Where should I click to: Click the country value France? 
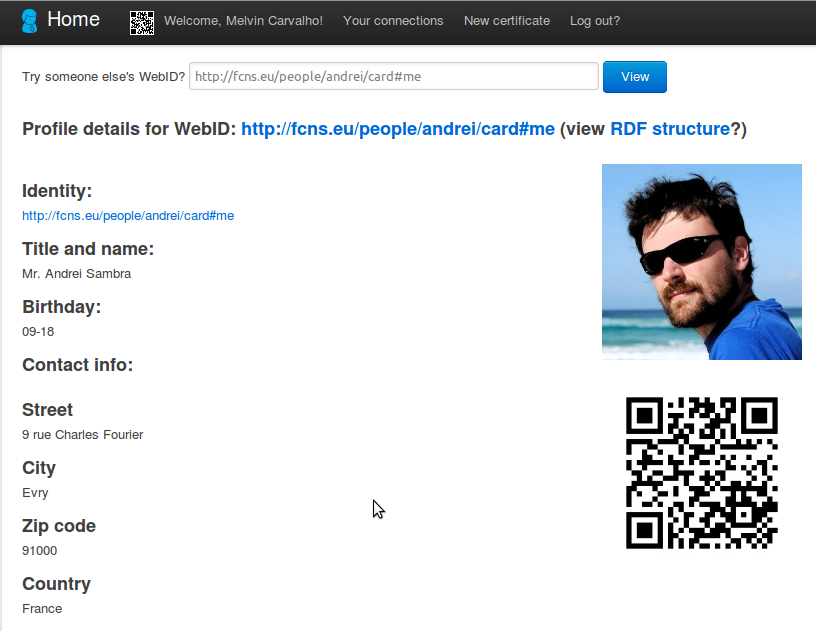(x=42, y=609)
